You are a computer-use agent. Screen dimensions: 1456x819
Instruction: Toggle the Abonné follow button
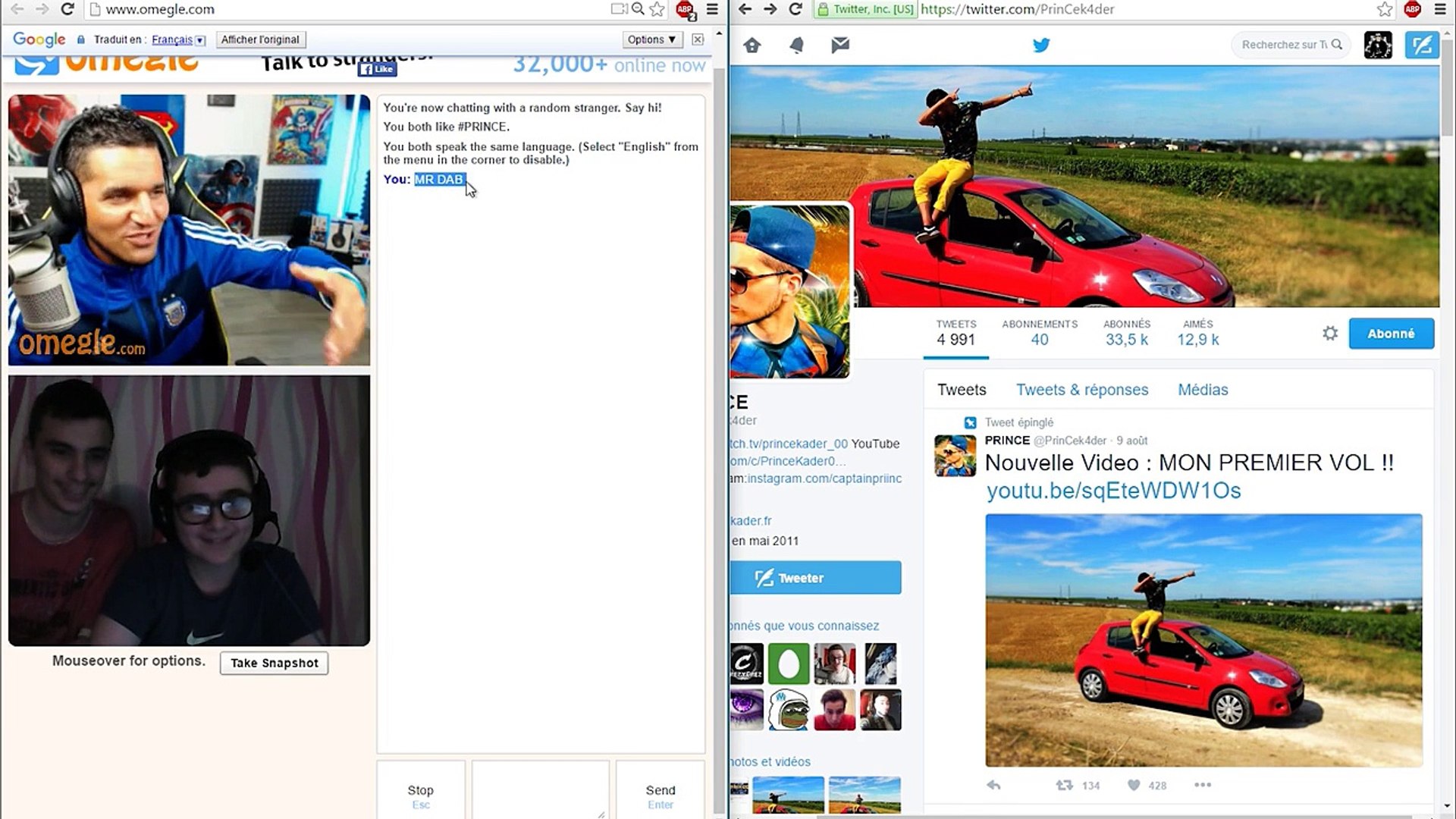click(x=1391, y=334)
